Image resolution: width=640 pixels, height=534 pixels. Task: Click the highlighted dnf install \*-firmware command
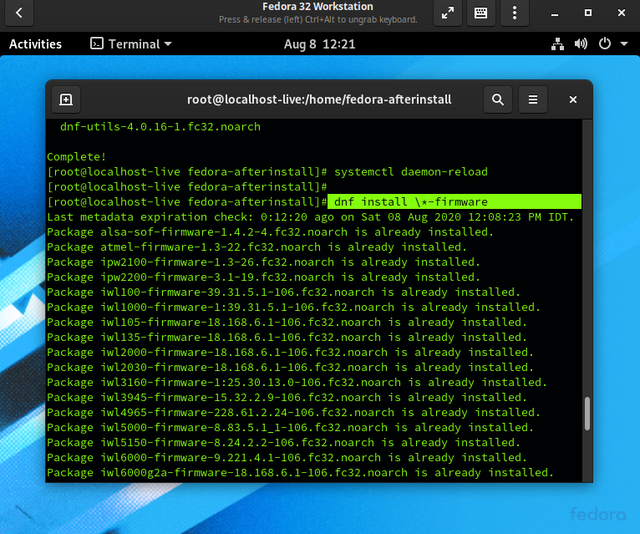[x=411, y=202]
